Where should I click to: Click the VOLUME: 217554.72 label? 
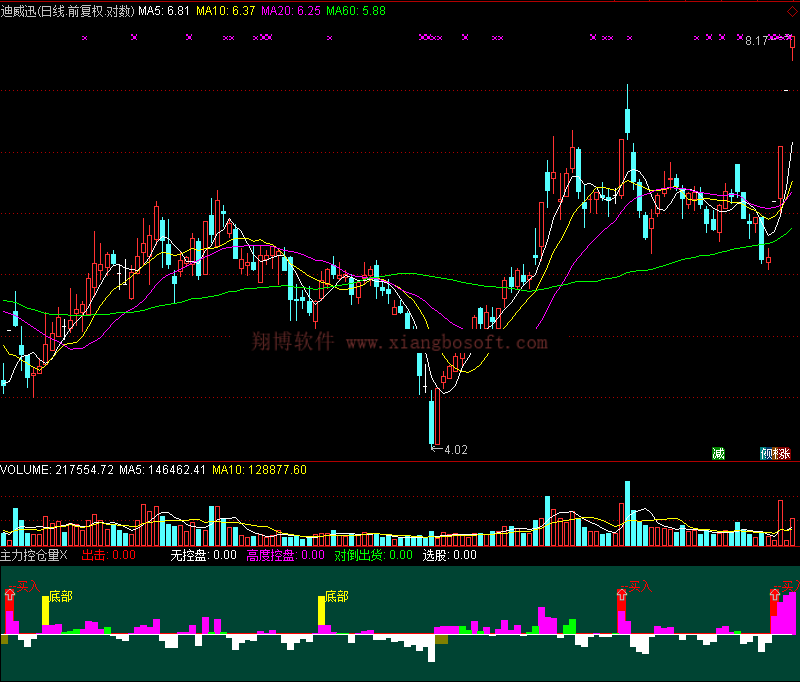coord(57,470)
